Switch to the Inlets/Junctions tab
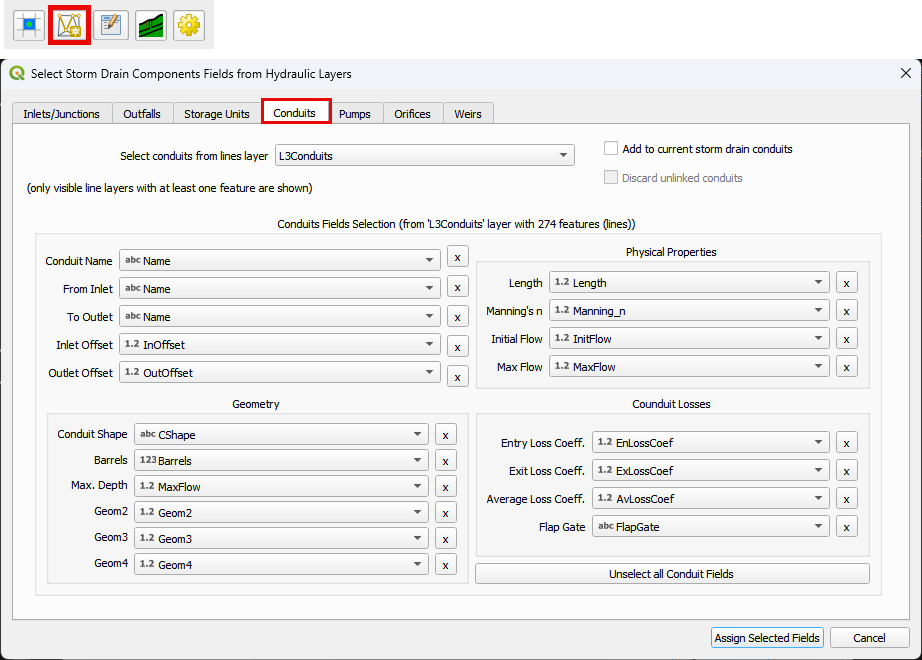 (61, 114)
